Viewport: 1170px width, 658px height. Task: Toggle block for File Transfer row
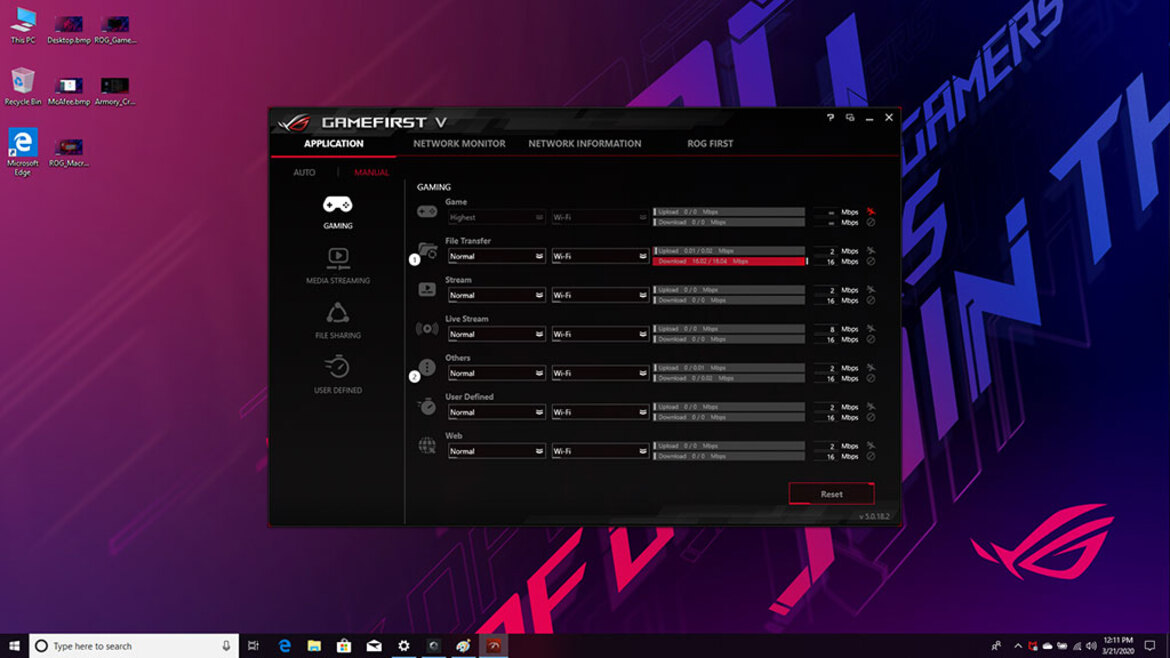(870, 261)
